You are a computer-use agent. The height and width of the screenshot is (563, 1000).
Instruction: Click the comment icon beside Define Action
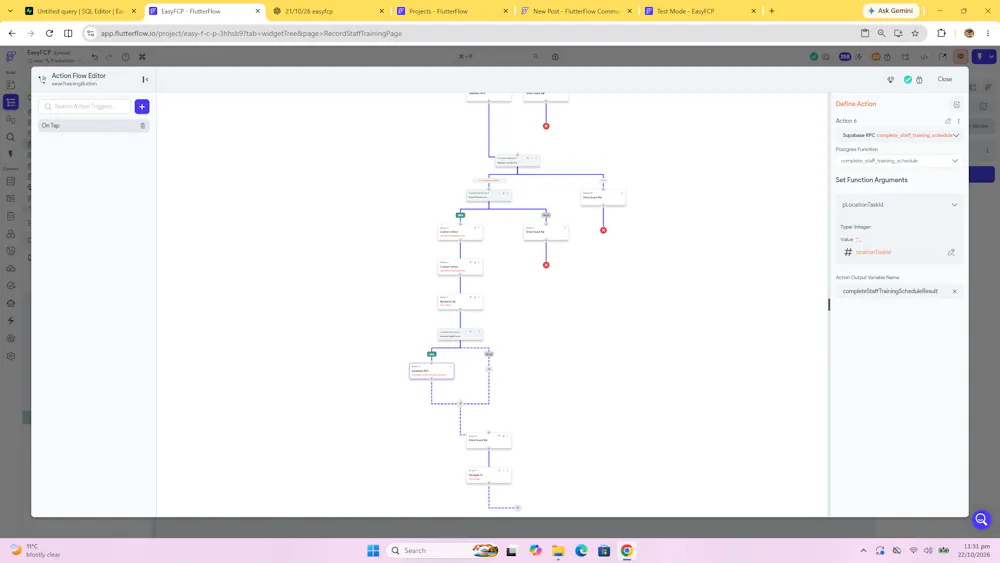956,105
